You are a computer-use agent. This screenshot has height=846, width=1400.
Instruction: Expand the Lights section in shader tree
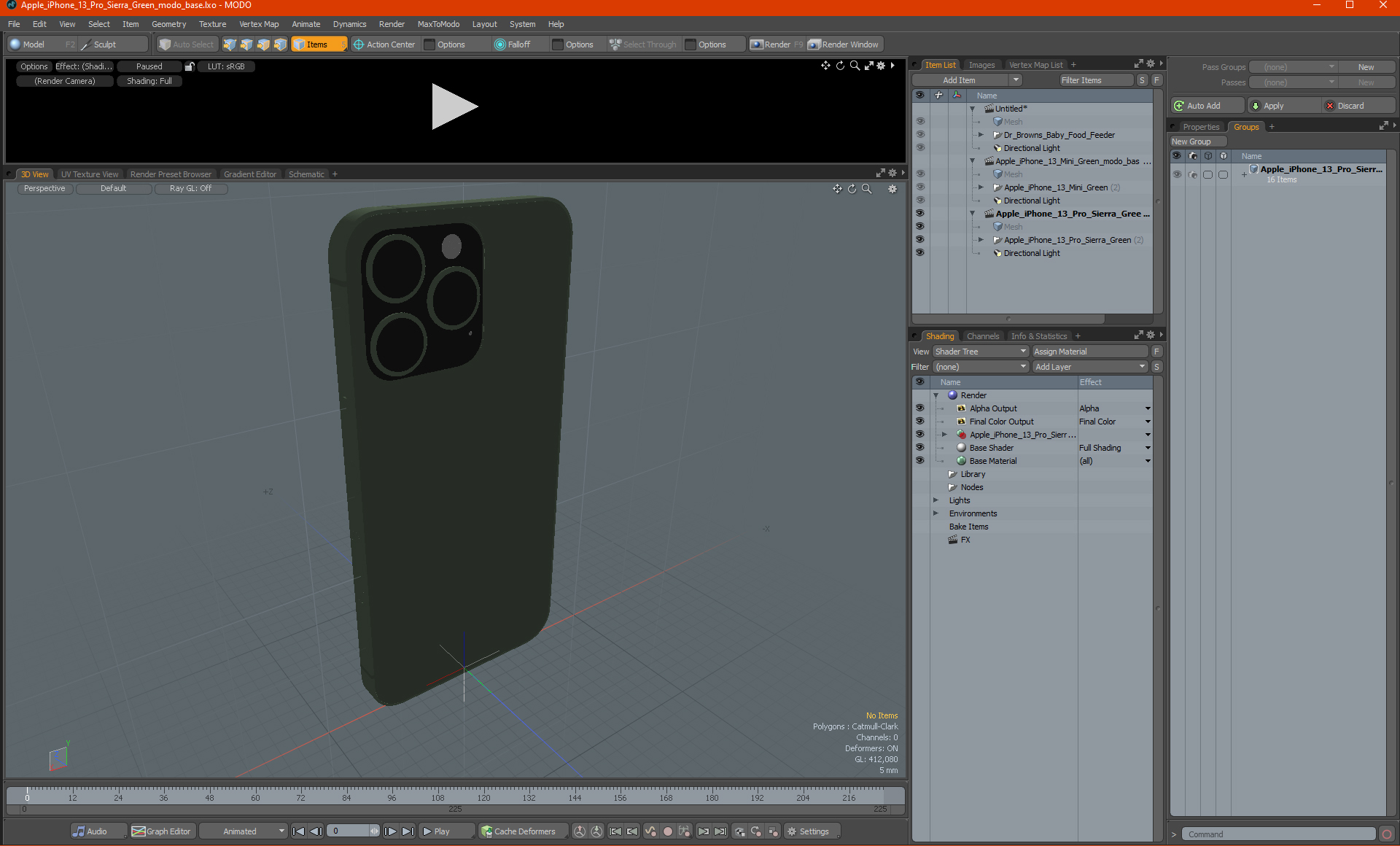(935, 500)
